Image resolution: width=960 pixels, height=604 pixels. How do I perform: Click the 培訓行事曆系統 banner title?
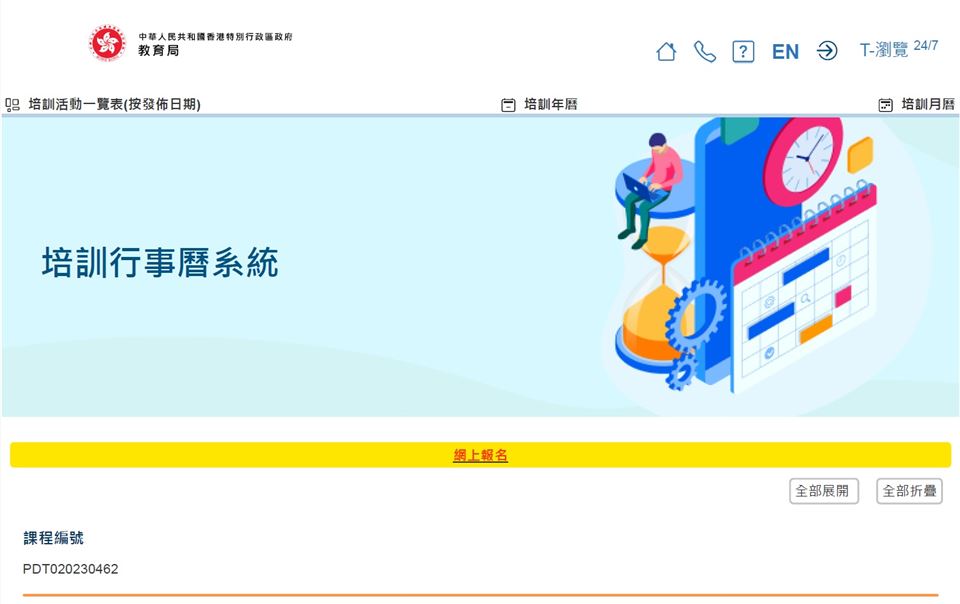(160, 263)
